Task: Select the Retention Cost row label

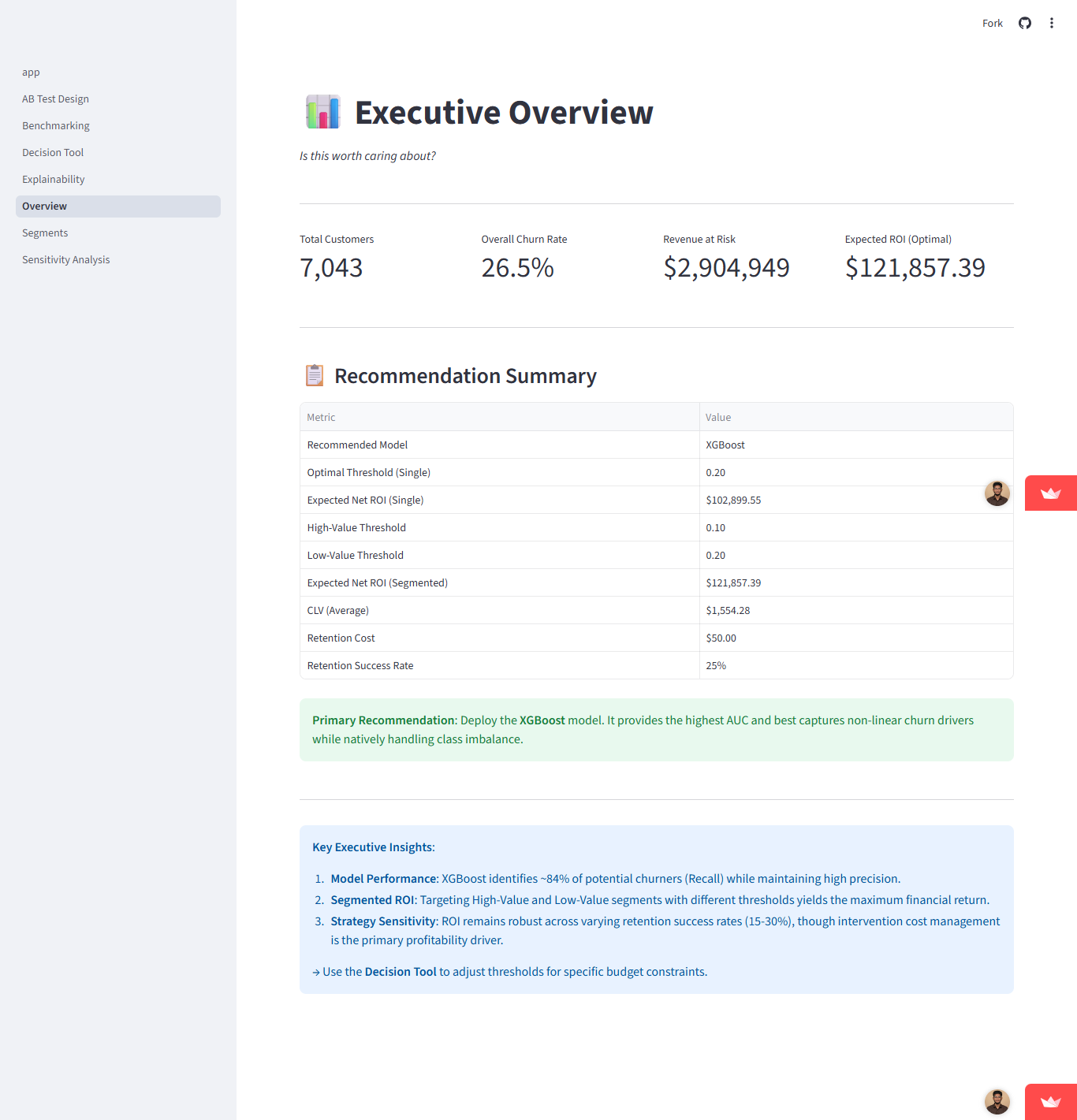Action: tap(500, 638)
